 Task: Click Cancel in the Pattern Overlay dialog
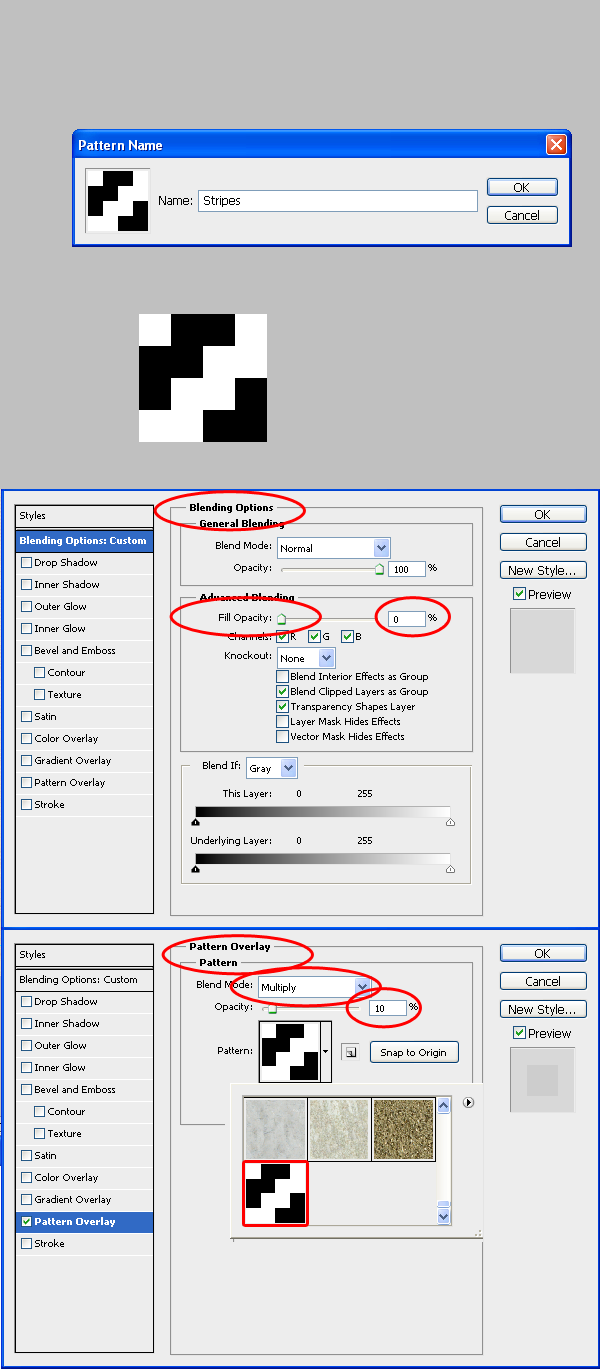tap(543, 982)
